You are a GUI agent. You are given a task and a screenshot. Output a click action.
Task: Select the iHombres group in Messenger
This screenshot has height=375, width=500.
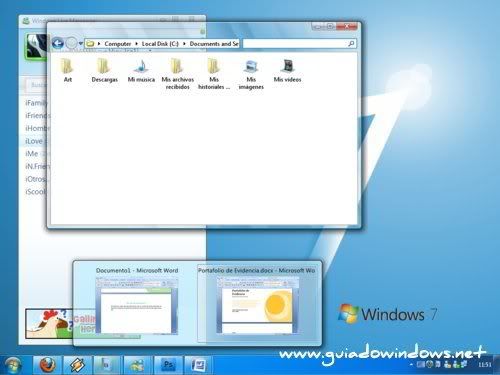37,128
